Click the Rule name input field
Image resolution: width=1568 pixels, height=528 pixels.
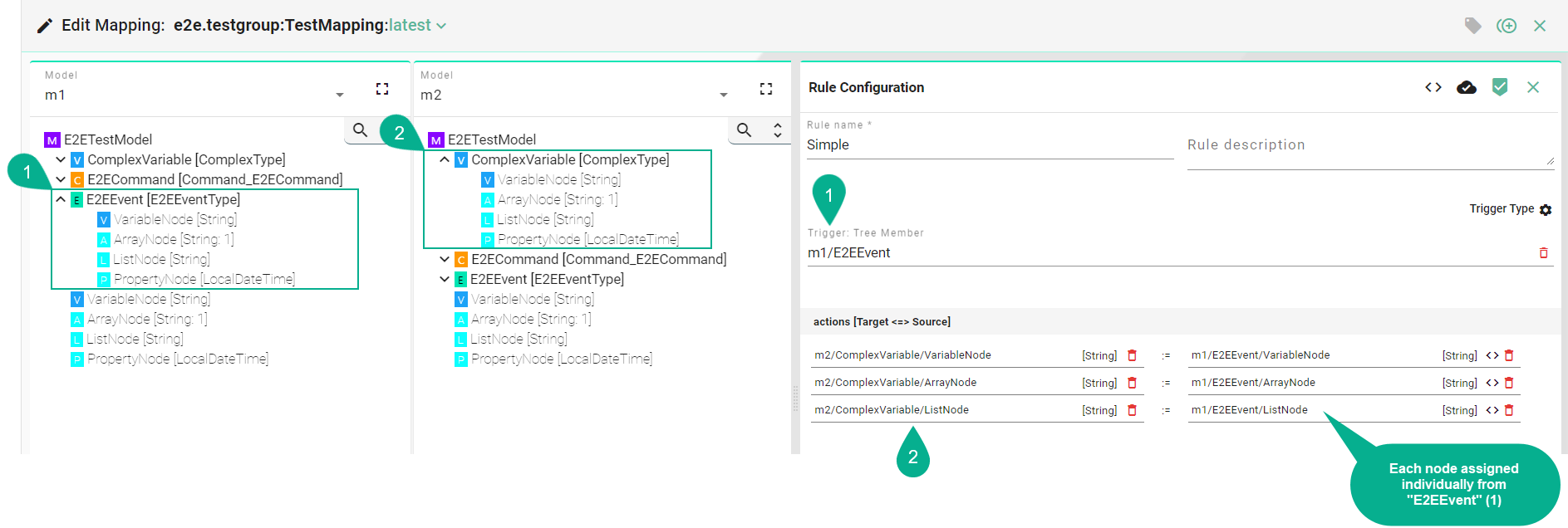click(989, 145)
